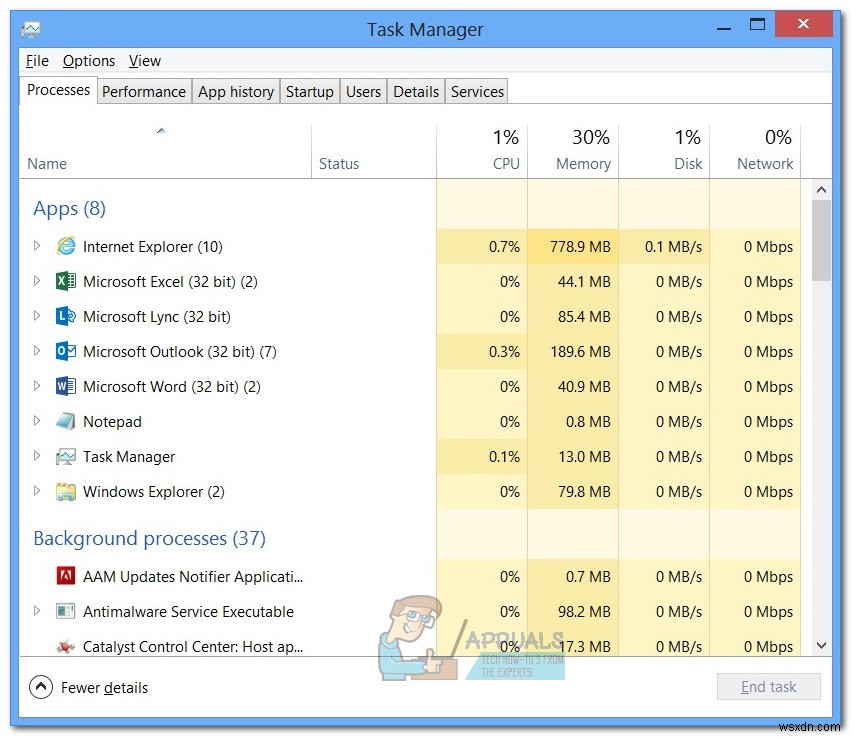
Task: Select the Notepad process icon
Action: click(65, 421)
